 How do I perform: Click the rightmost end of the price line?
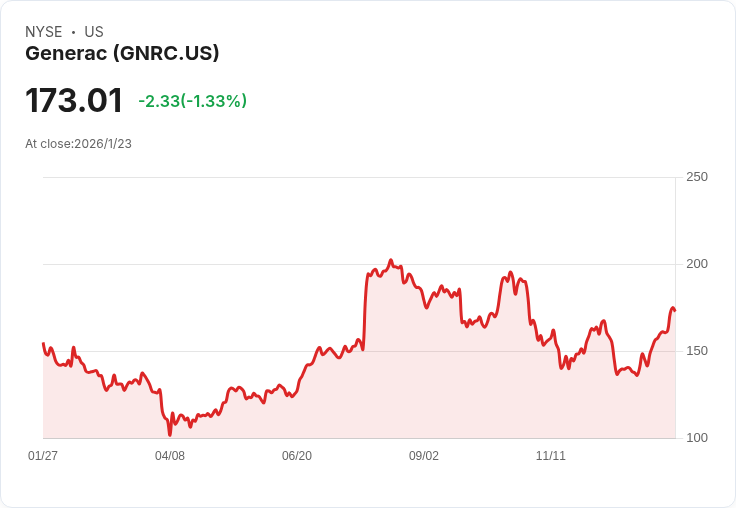(675, 310)
